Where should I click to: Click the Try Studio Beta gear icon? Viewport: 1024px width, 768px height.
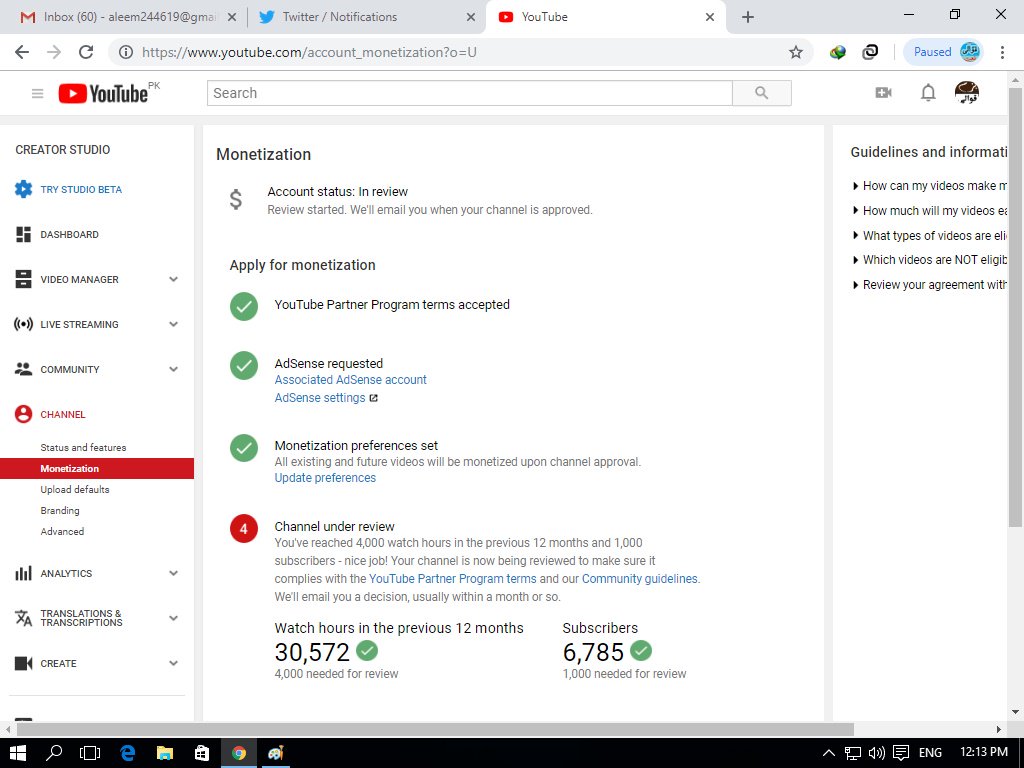click(24, 189)
